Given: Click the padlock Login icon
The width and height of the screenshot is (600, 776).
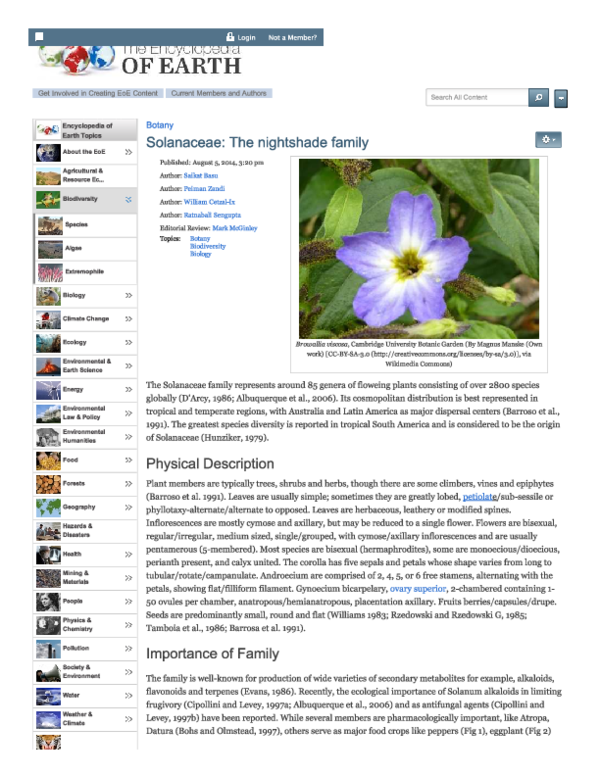Looking at the screenshot, I should [230, 37].
